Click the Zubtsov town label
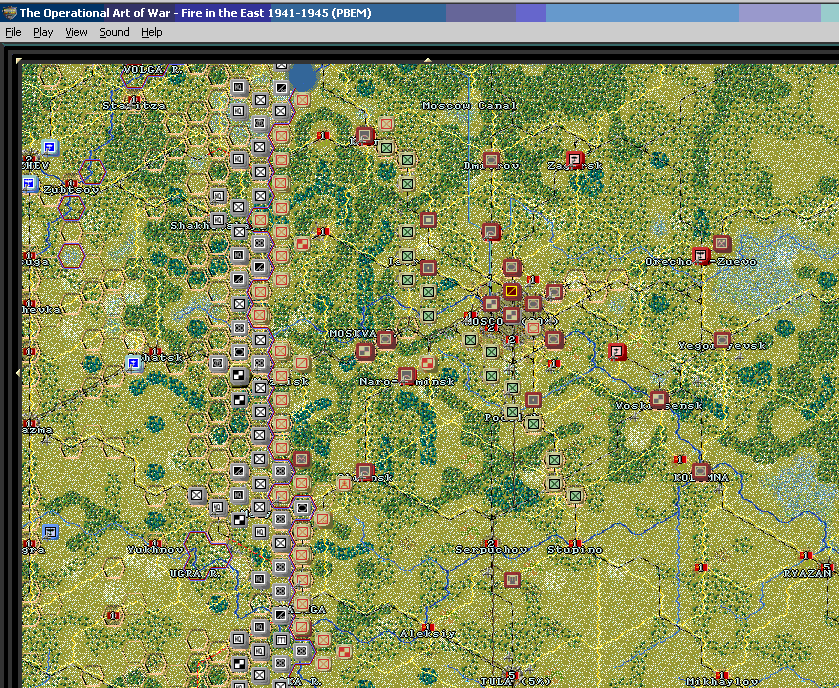The image size is (840, 688). tap(71, 190)
